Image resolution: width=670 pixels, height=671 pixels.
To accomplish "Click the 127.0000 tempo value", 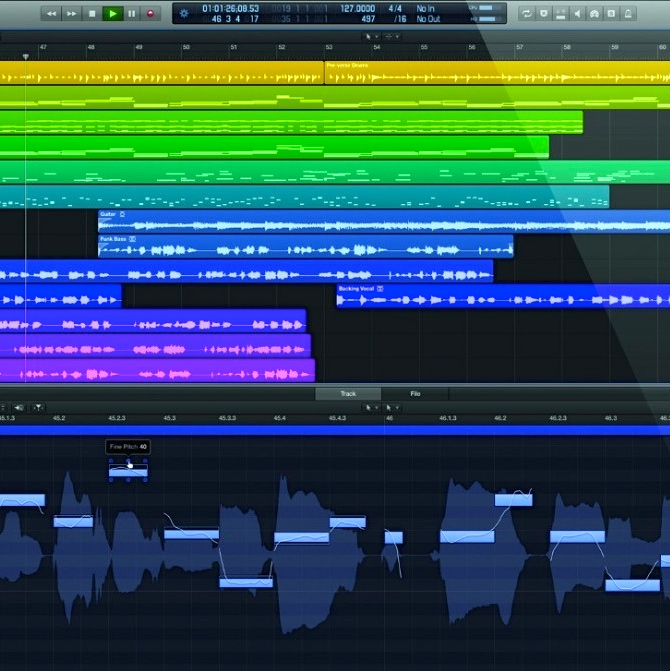I will pos(357,9).
